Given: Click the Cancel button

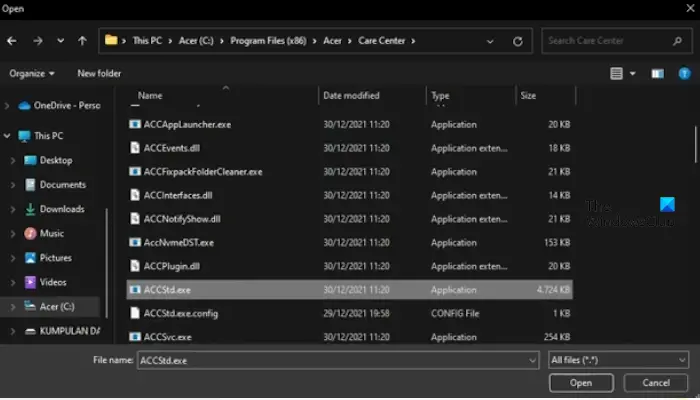Looking at the screenshot, I should pyautogui.click(x=656, y=383).
